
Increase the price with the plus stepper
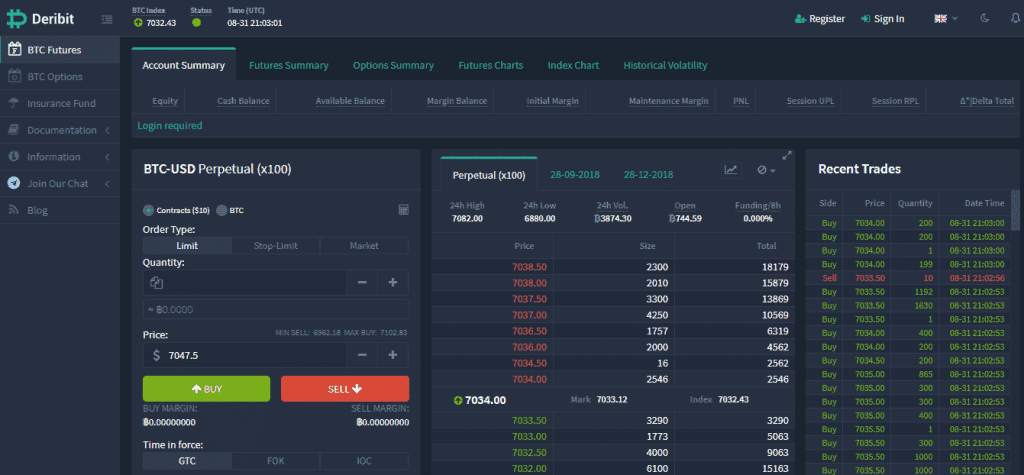click(393, 355)
